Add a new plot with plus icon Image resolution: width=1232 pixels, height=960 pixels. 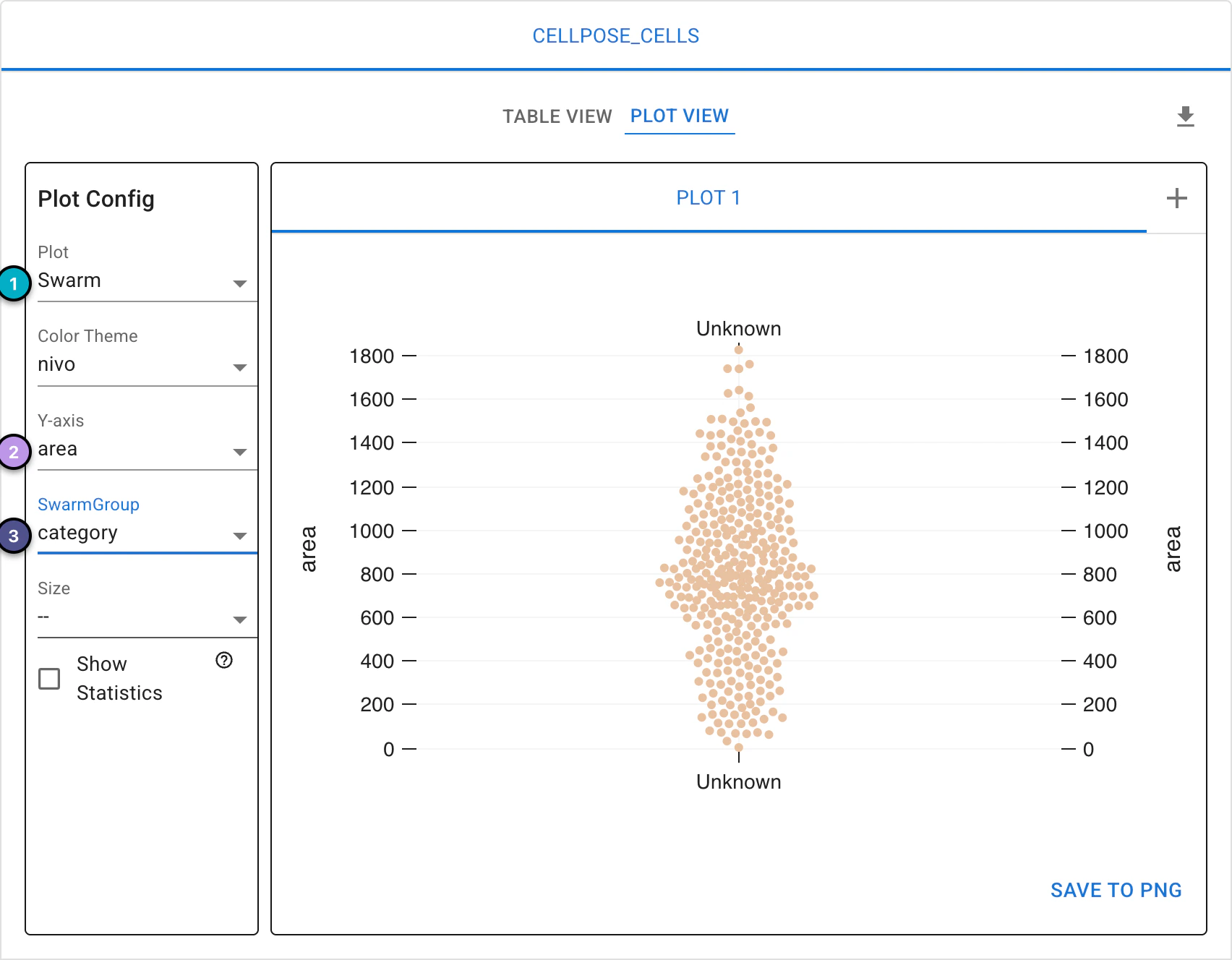pos(1177,198)
